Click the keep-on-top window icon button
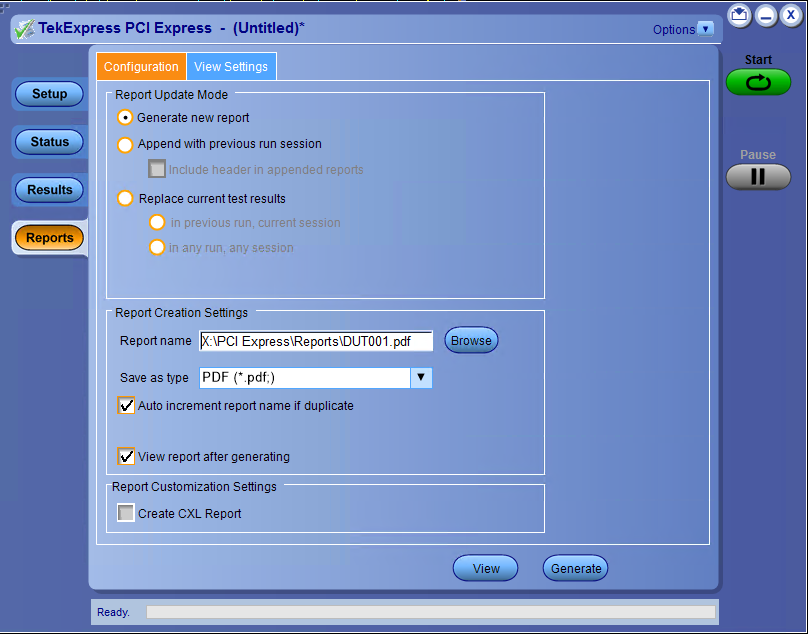The height and width of the screenshot is (634, 808). pyautogui.click(x=739, y=15)
